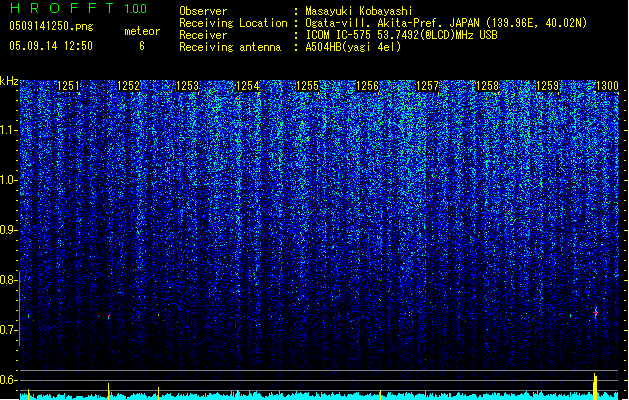This screenshot has width=629, height=400.
Task: Click the 1257 time marker
Action: point(428,85)
